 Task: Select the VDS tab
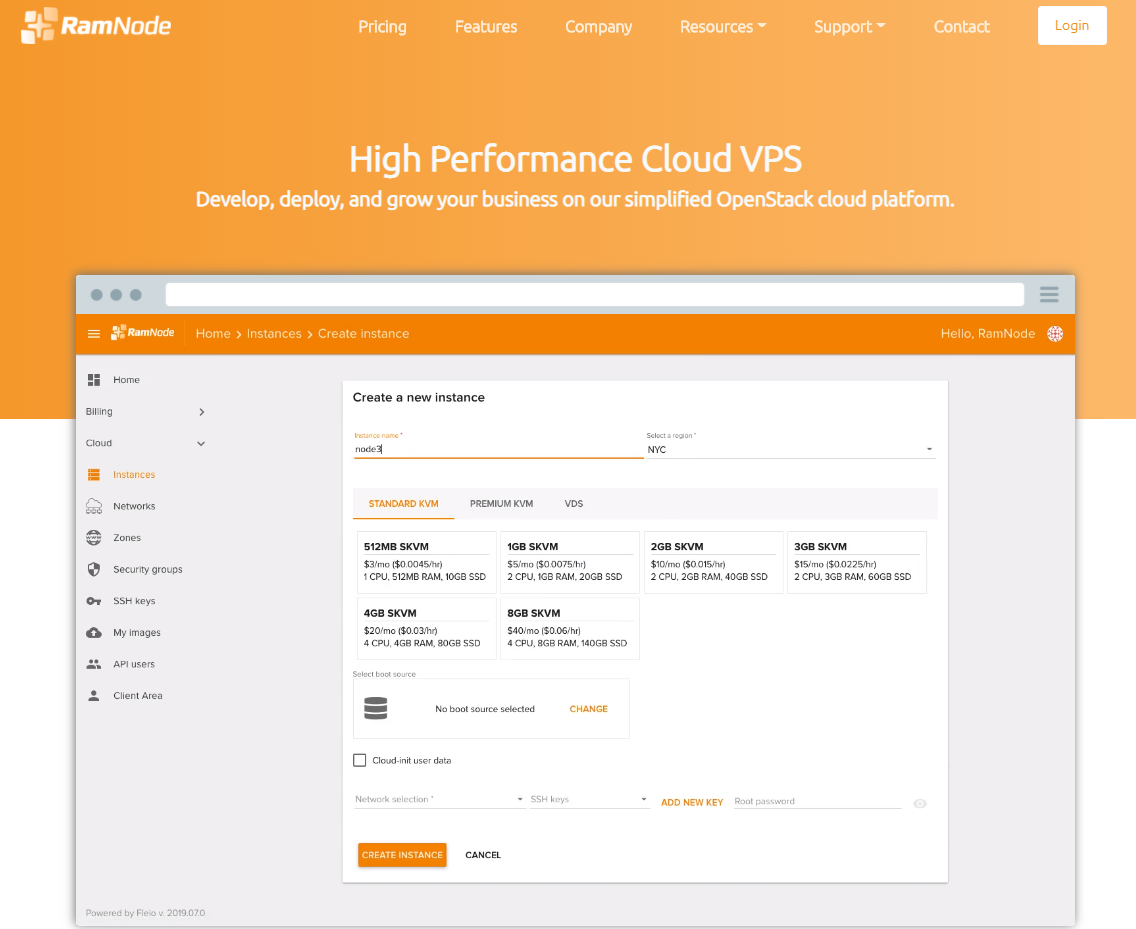[x=573, y=503]
